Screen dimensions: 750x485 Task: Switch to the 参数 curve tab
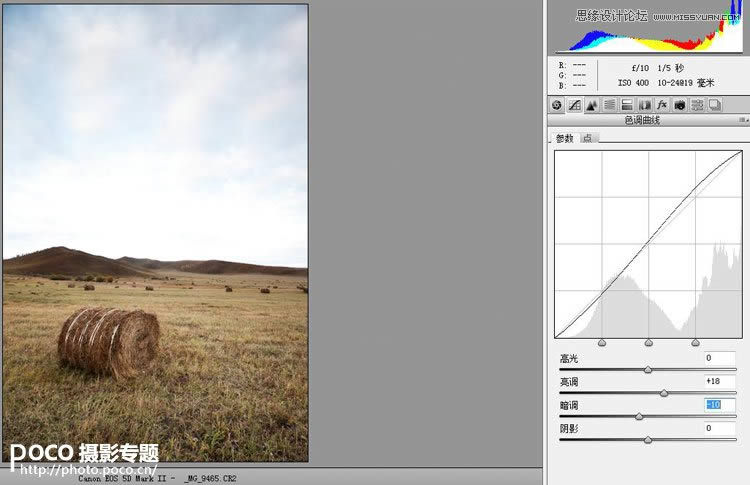pos(565,138)
